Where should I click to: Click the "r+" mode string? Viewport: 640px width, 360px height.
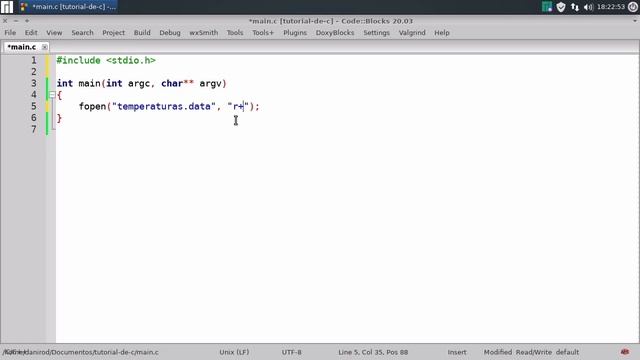click(x=238, y=107)
